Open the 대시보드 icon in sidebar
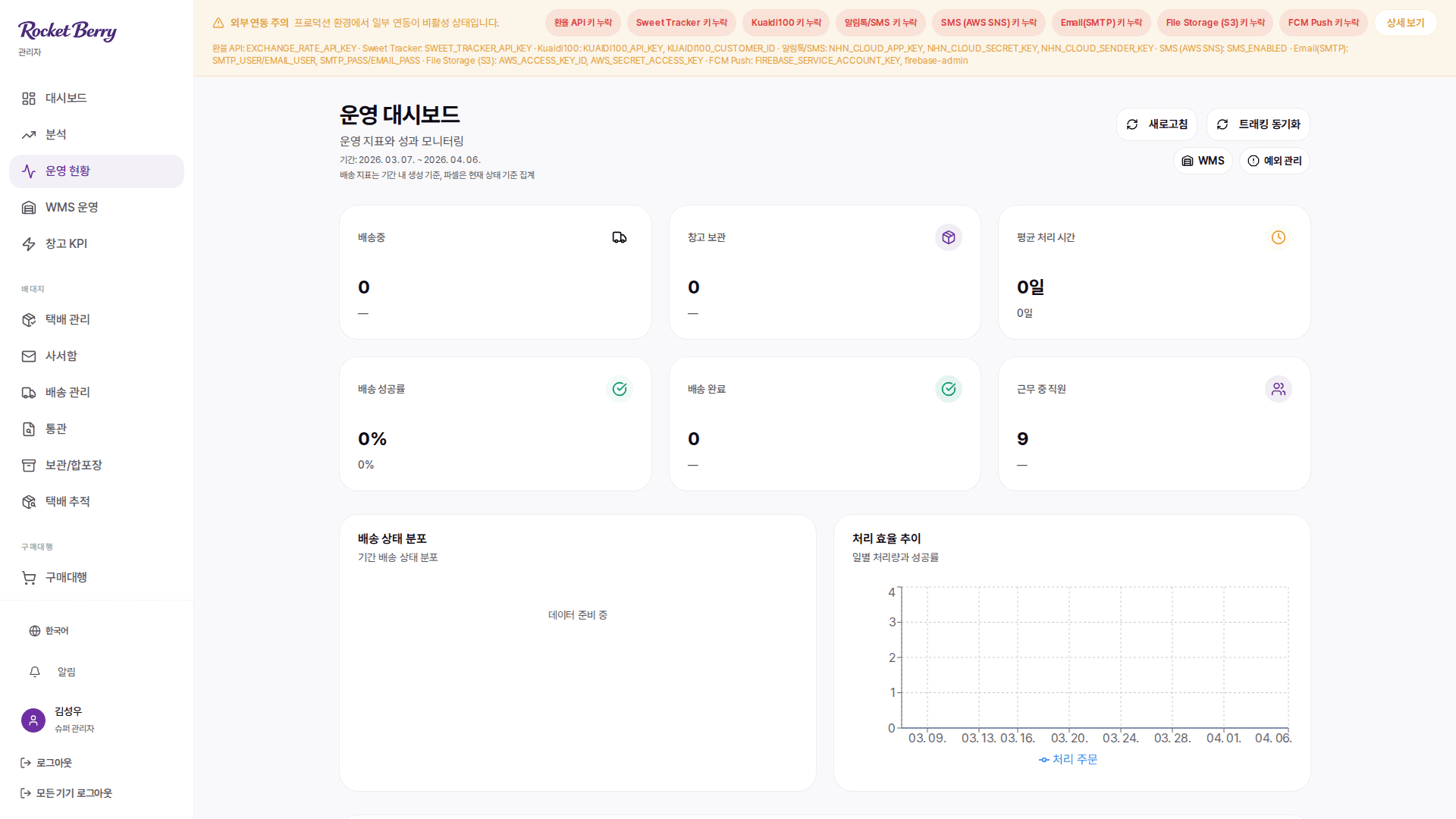This screenshot has width=1456, height=819. click(30, 98)
